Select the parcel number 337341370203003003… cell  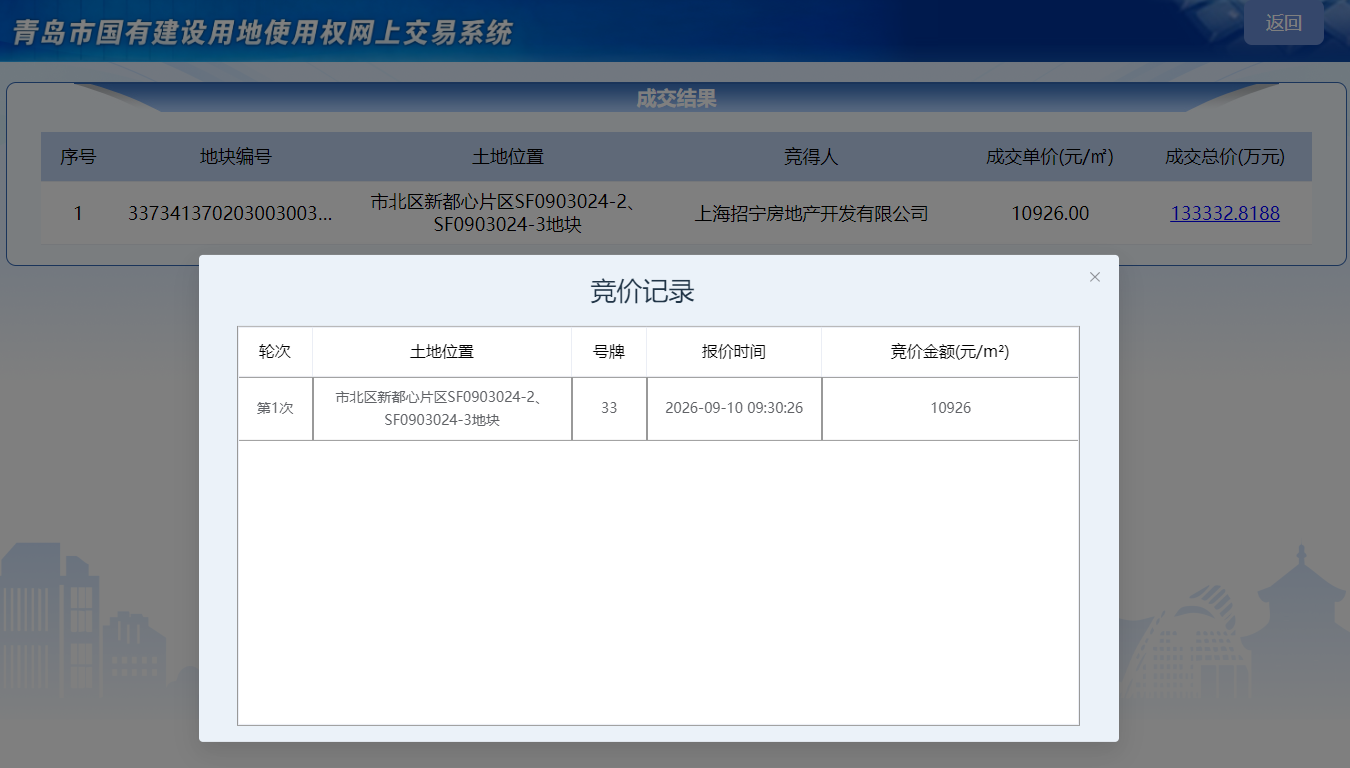pyautogui.click(x=231, y=213)
